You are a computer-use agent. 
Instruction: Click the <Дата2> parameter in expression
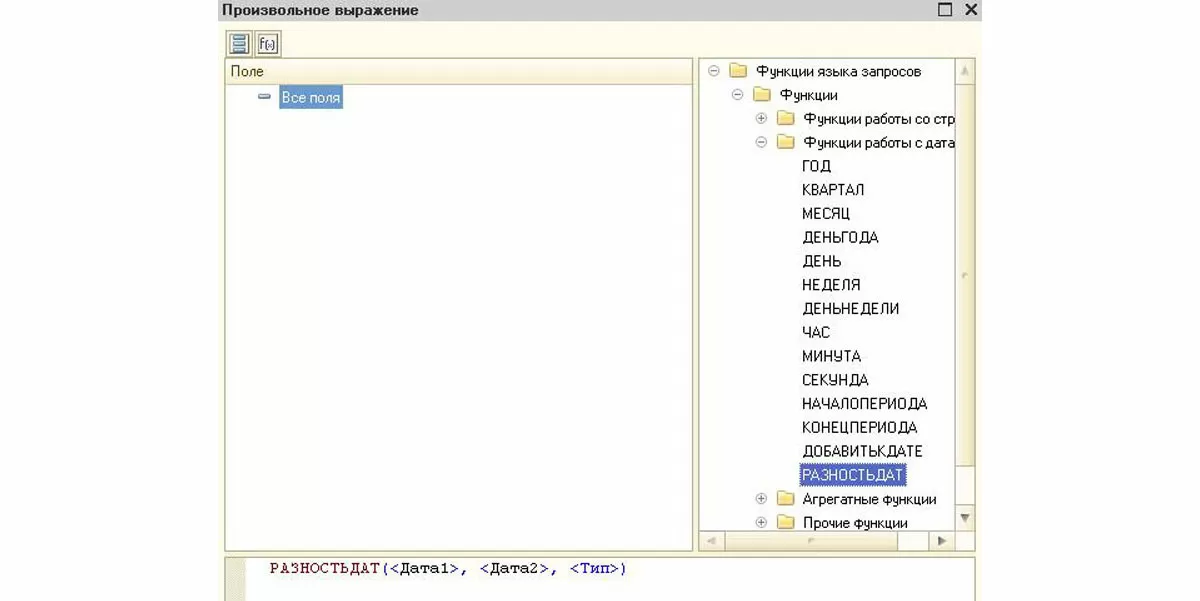[x=515, y=569]
